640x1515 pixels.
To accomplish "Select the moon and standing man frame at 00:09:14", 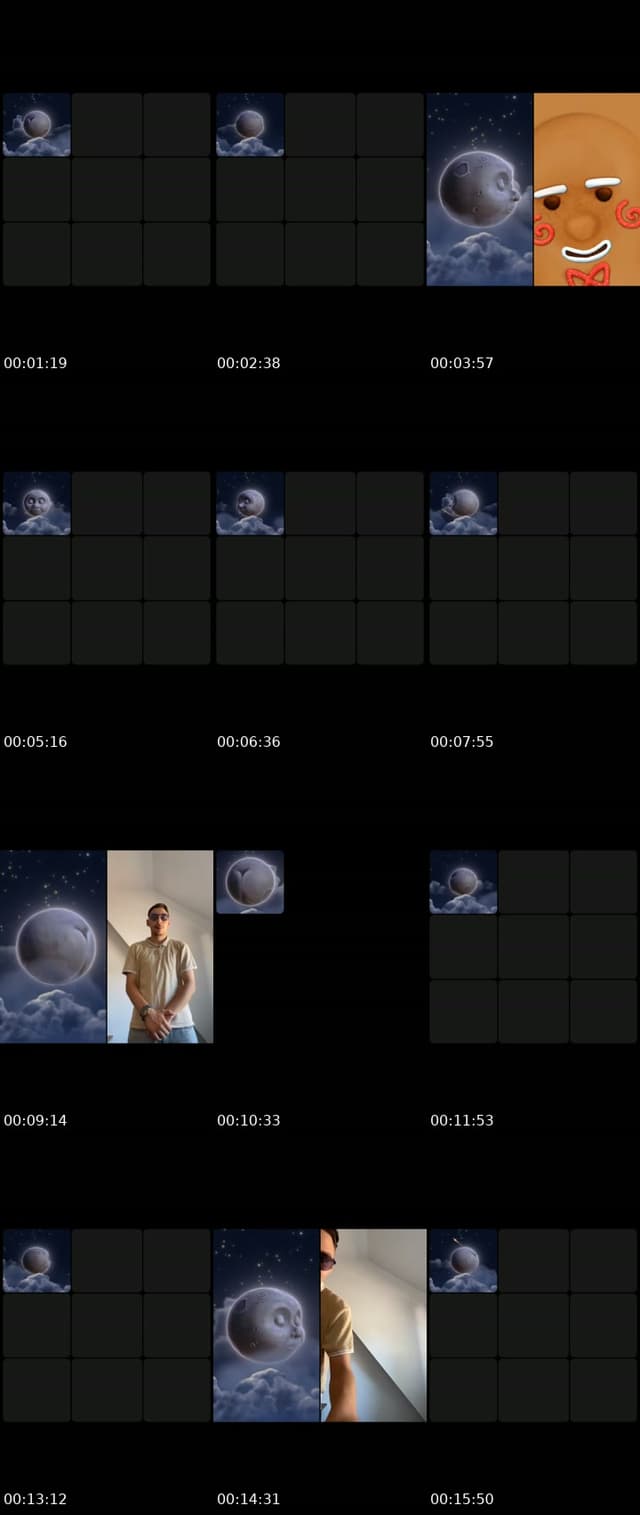I will coord(106,947).
